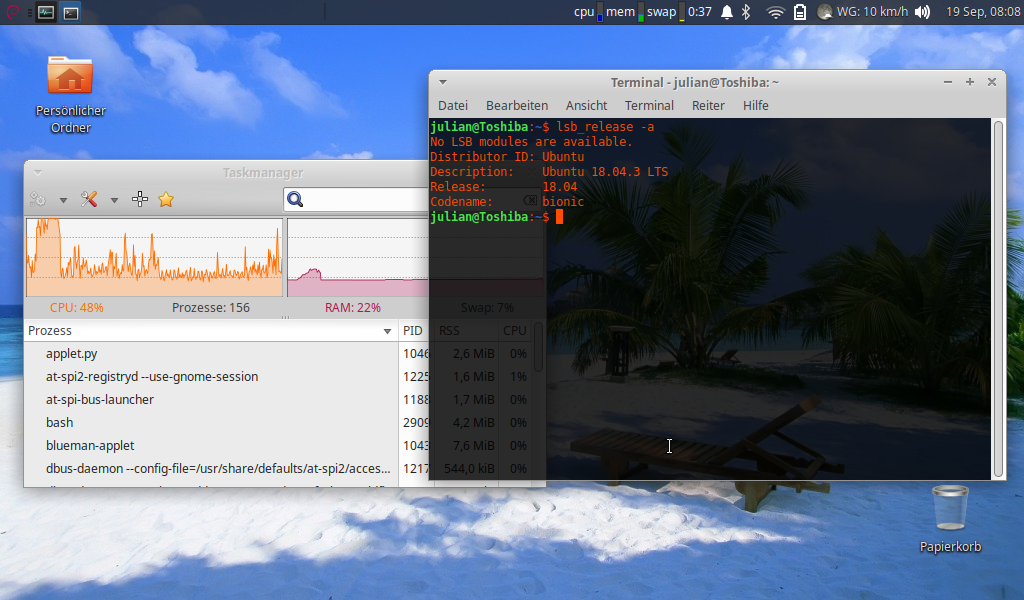The image size is (1024, 600).
Task: Open Taskmanager settings wrench-and-screwdriver icon
Action: pos(89,199)
